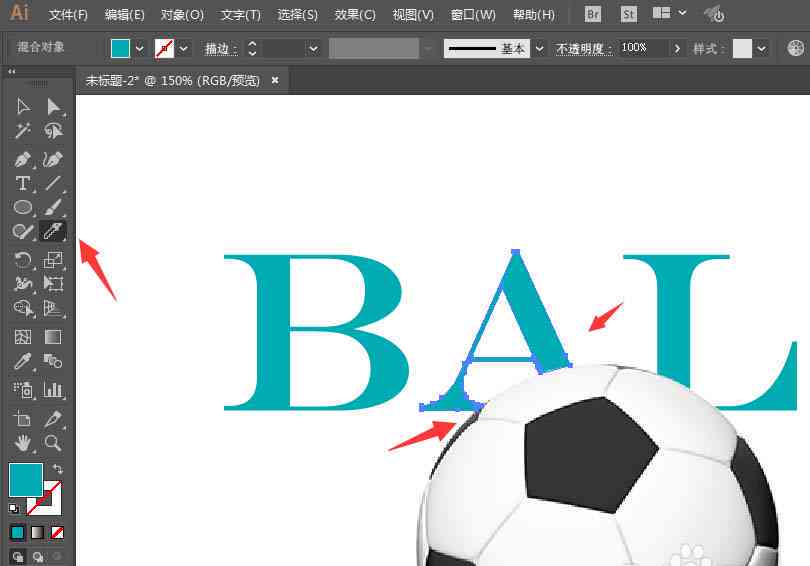Open the stroke weight dropdown
Viewport: 810px width, 566px height.
pos(313,49)
